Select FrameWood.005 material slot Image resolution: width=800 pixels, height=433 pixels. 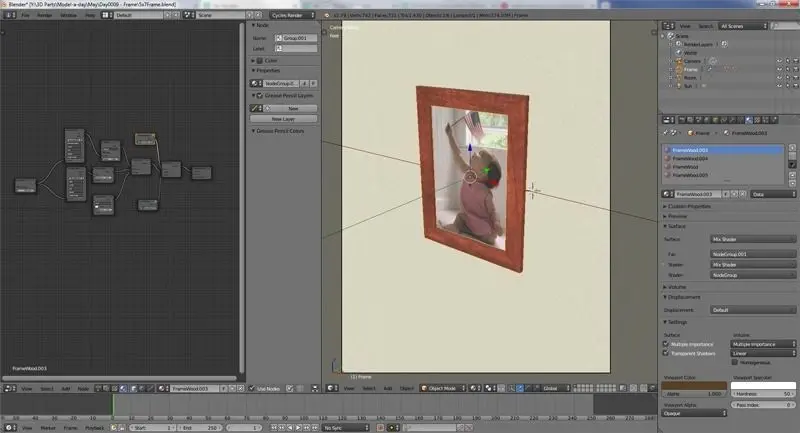point(723,175)
